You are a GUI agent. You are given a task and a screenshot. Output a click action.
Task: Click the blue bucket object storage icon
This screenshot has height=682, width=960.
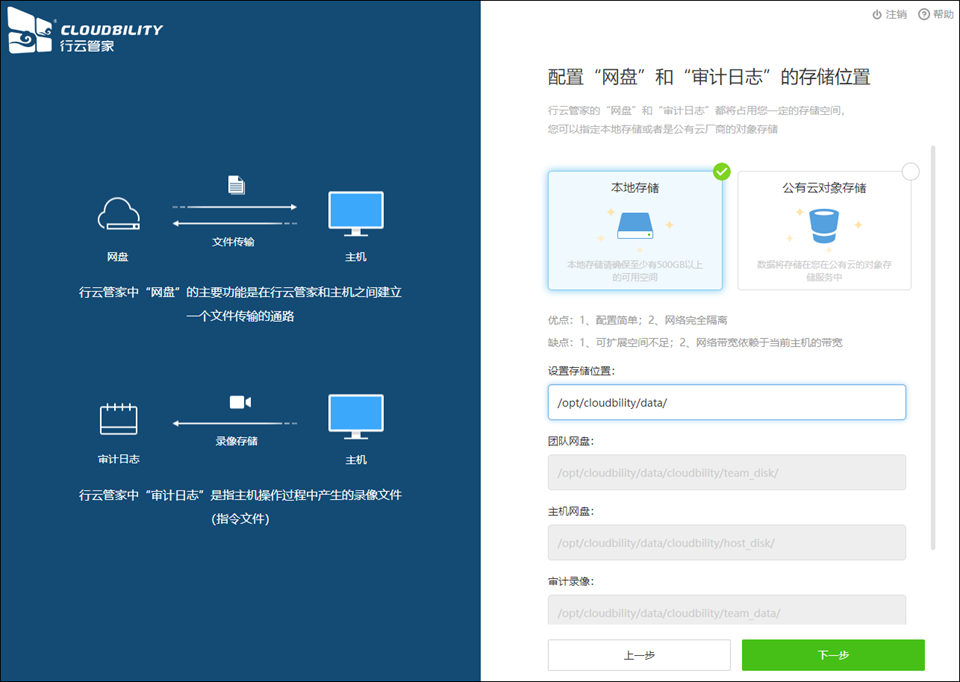point(824,227)
